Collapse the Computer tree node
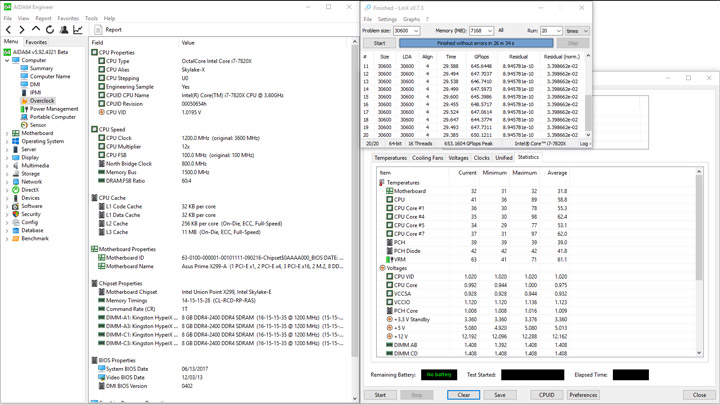 (x=7, y=60)
